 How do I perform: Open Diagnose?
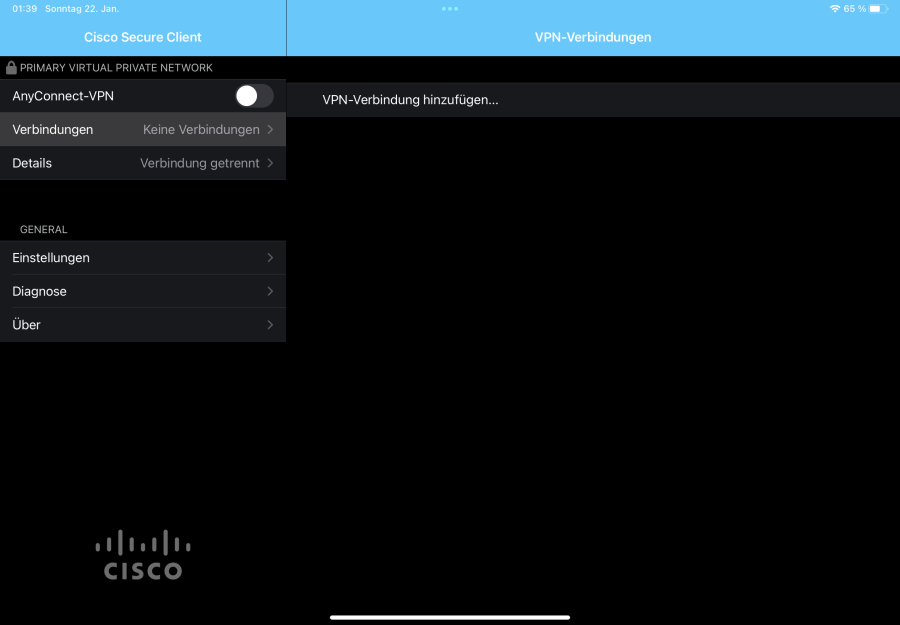coord(143,291)
